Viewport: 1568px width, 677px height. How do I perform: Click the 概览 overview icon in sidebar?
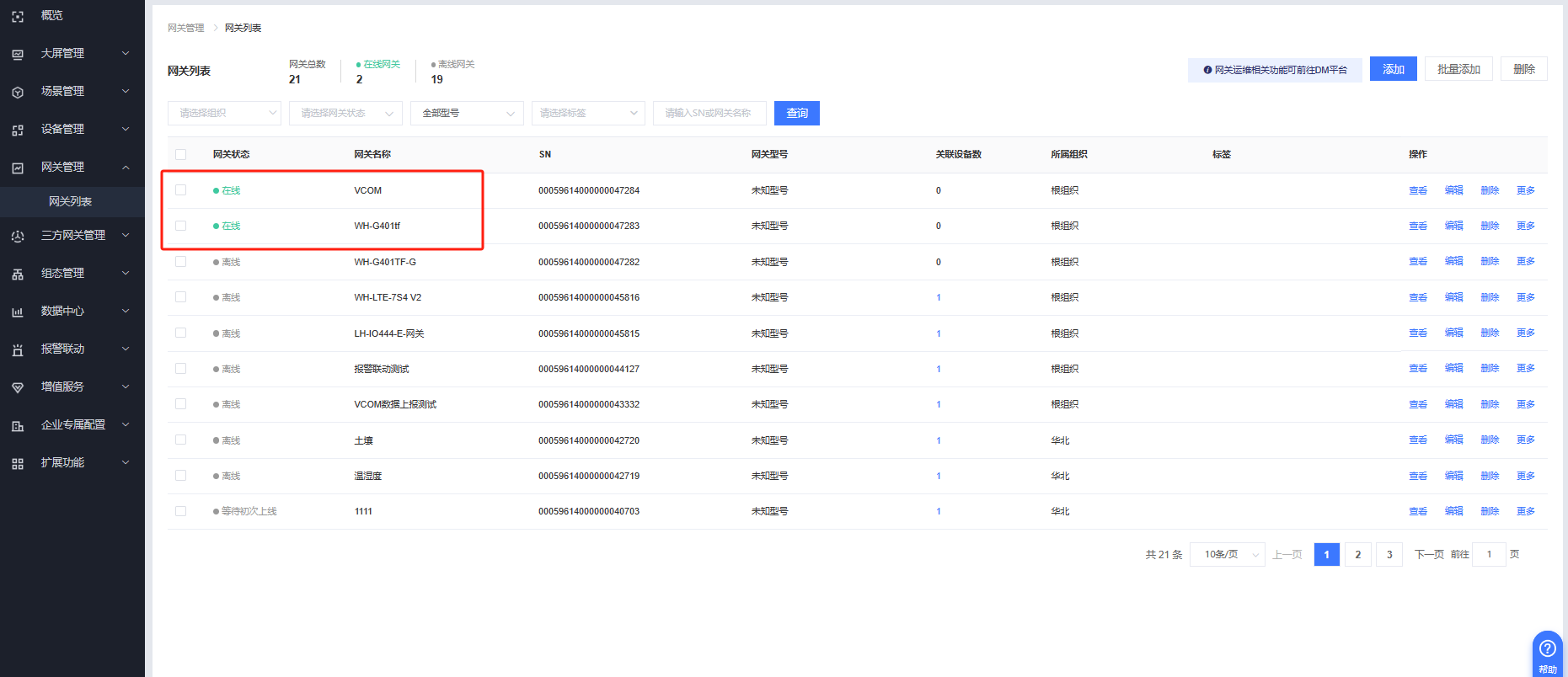[x=18, y=16]
